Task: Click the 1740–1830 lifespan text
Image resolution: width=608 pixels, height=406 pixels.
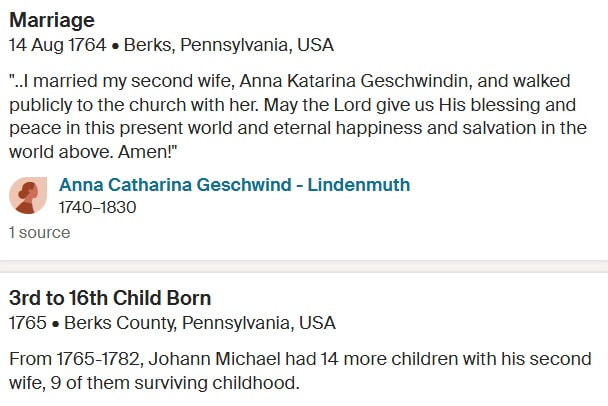Action: click(97, 207)
